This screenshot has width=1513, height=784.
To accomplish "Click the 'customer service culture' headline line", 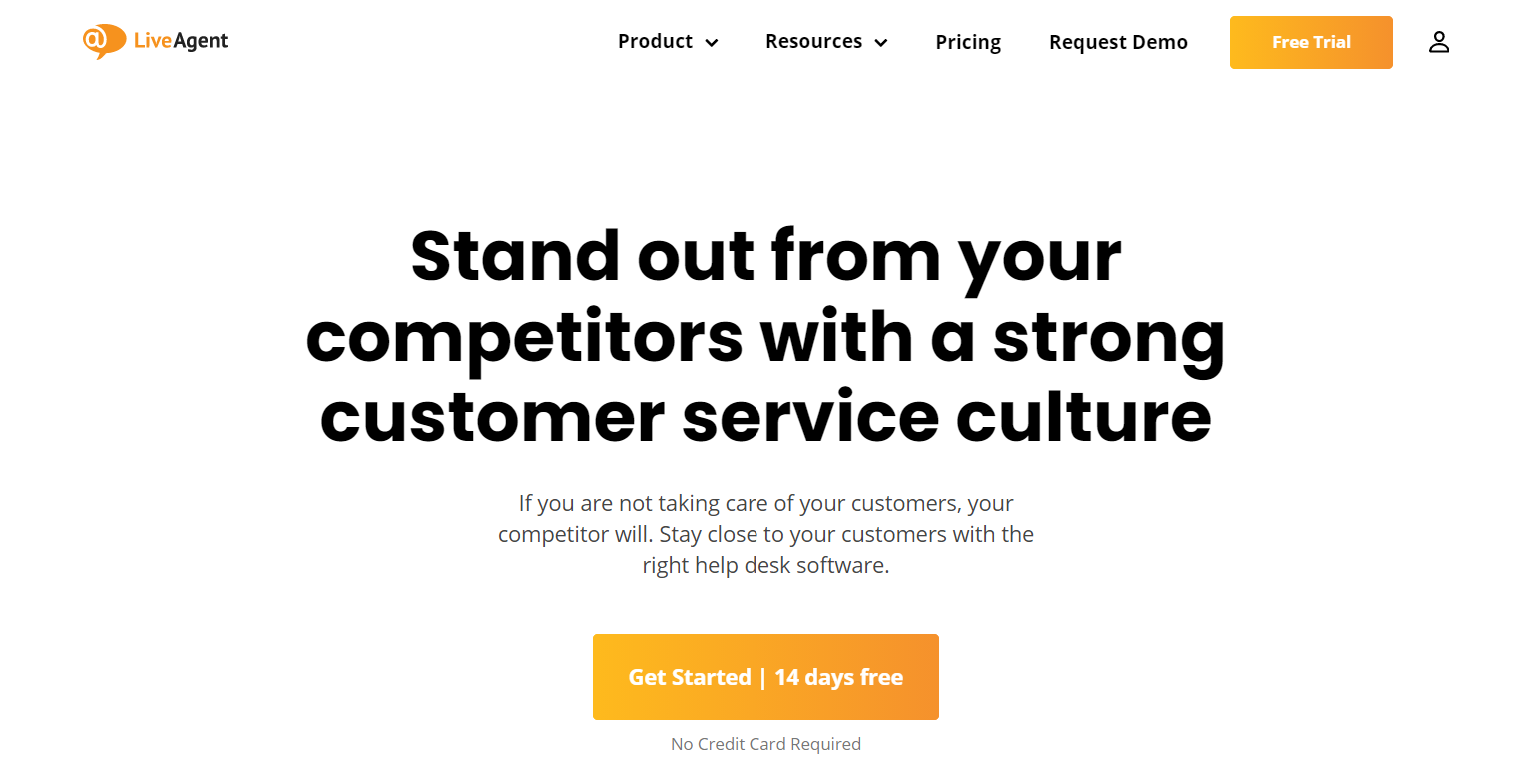I will tap(765, 416).
